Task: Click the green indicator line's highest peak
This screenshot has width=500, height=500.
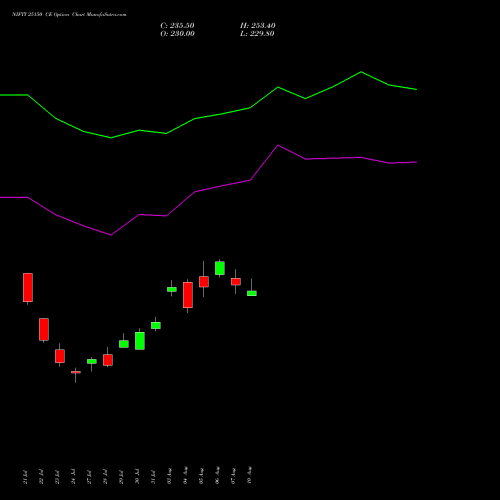Action: click(x=361, y=72)
